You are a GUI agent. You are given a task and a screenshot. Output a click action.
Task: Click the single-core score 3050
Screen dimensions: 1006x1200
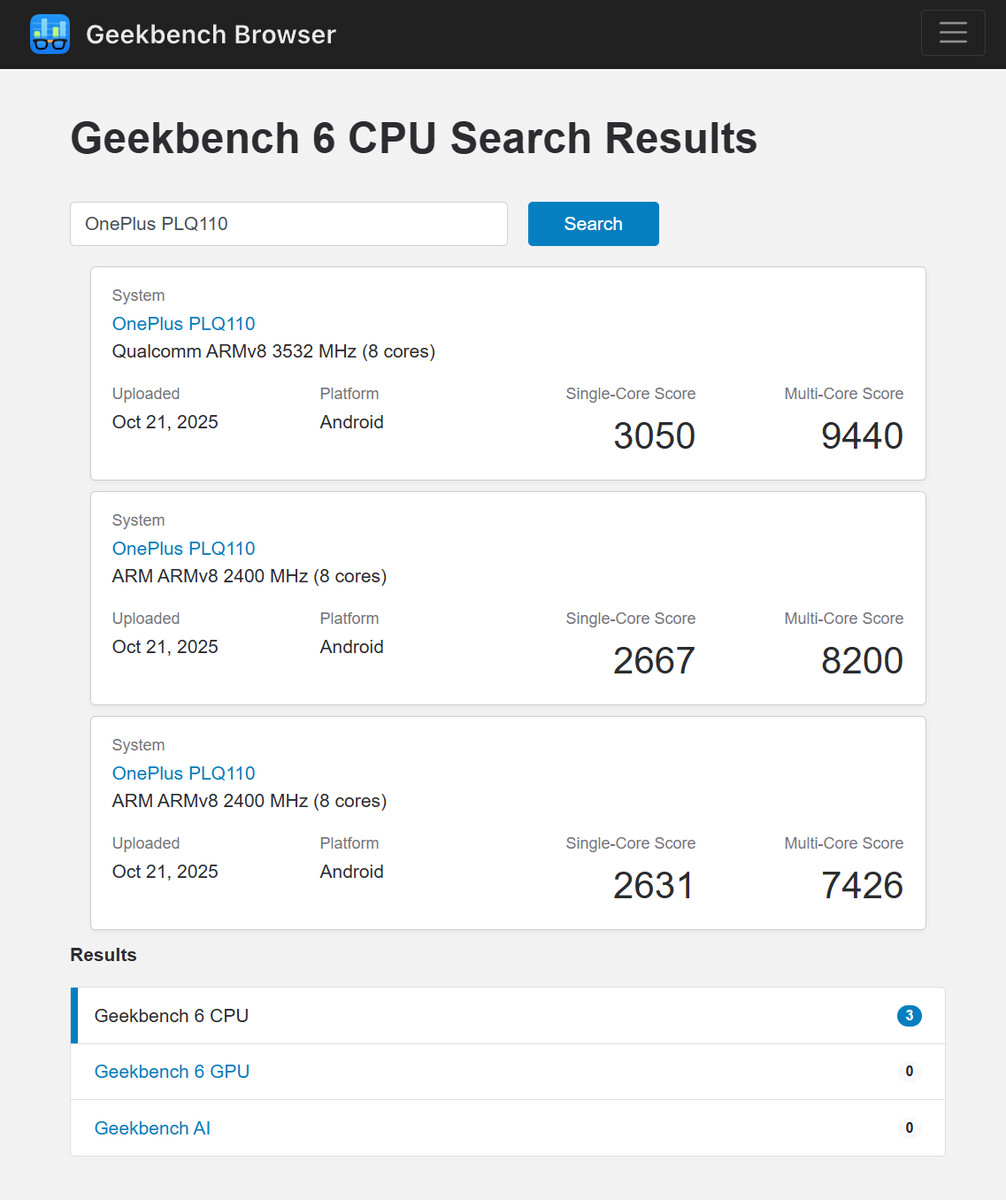(x=654, y=436)
